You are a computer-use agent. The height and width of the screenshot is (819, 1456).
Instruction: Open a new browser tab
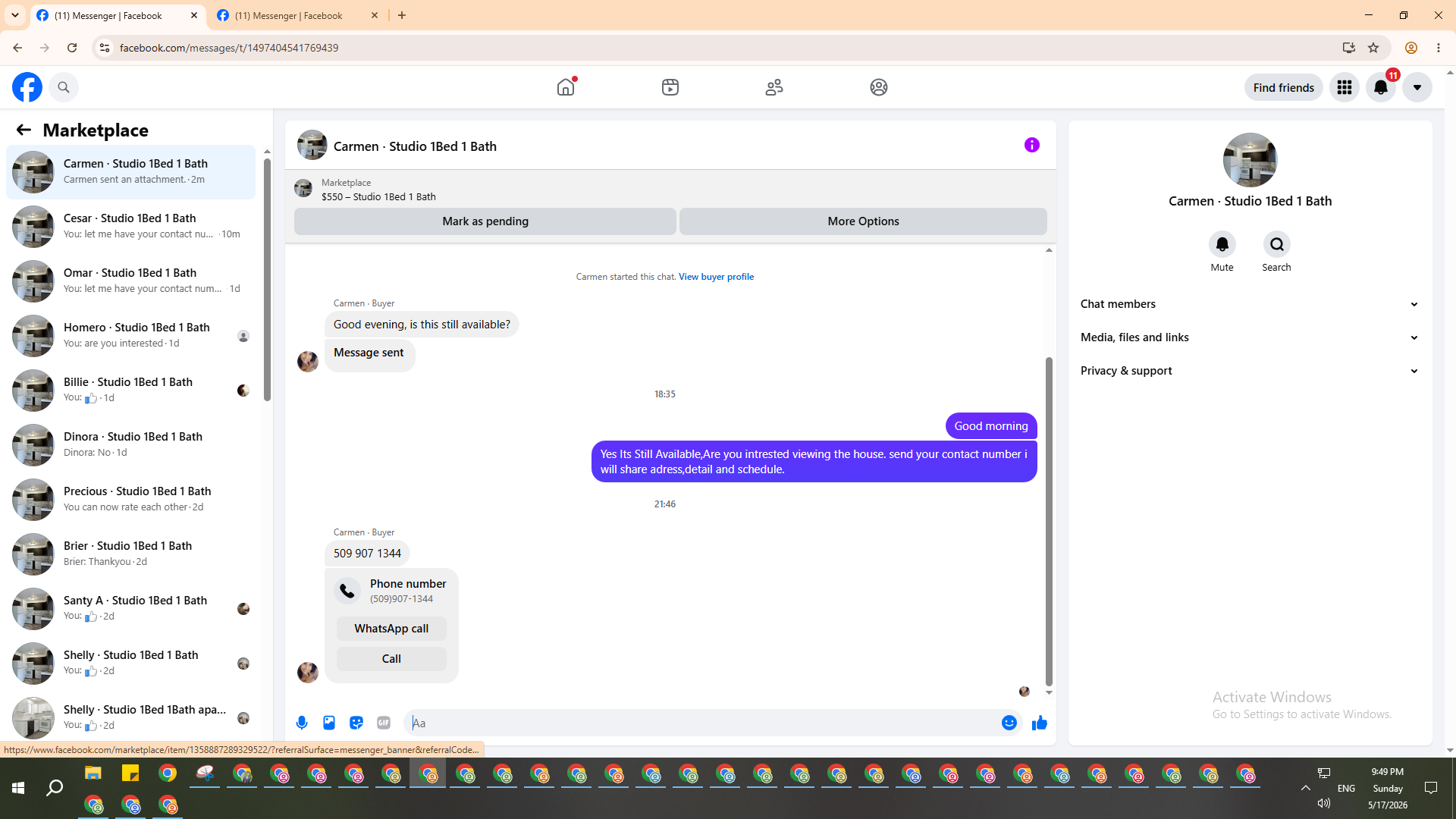pos(402,15)
